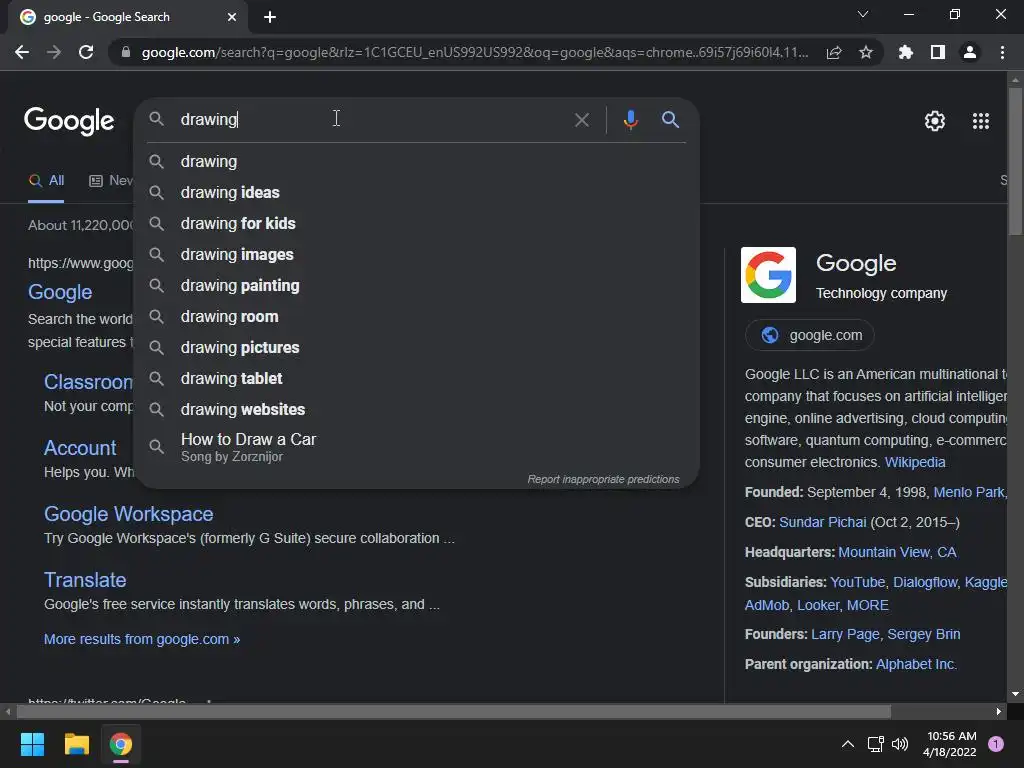
Task: Click the Google logo
Action: tap(69, 121)
